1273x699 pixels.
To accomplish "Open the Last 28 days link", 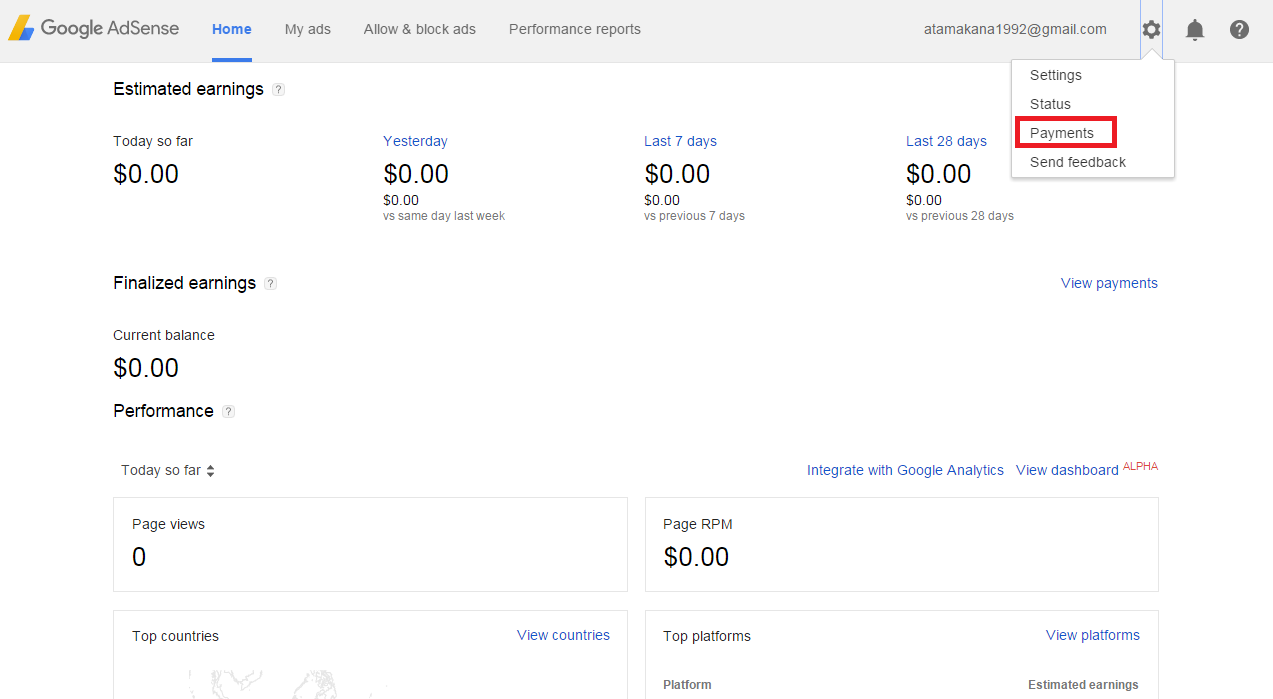I will [x=946, y=141].
